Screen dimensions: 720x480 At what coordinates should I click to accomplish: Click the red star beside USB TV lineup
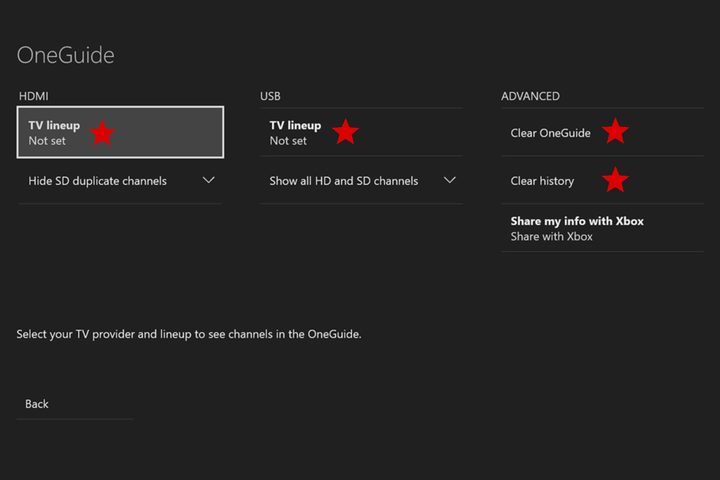point(345,131)
